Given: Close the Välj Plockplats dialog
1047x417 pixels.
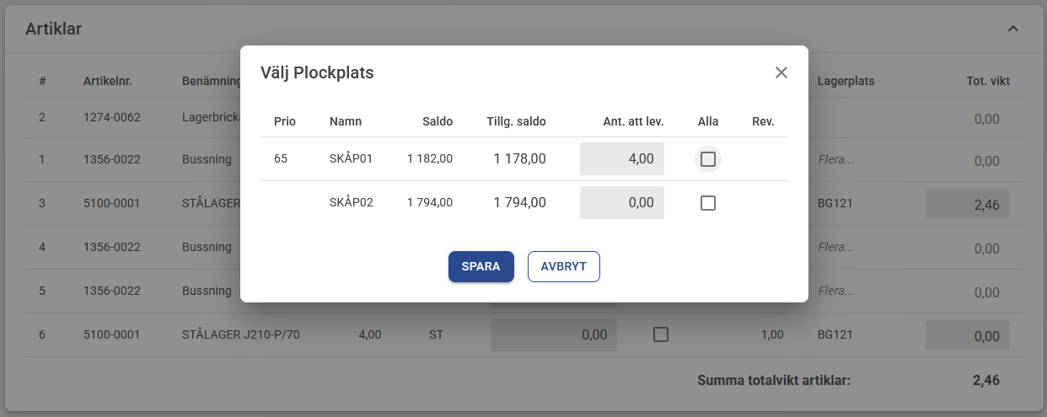Looking at the screenshot, I should click(781, 72).
